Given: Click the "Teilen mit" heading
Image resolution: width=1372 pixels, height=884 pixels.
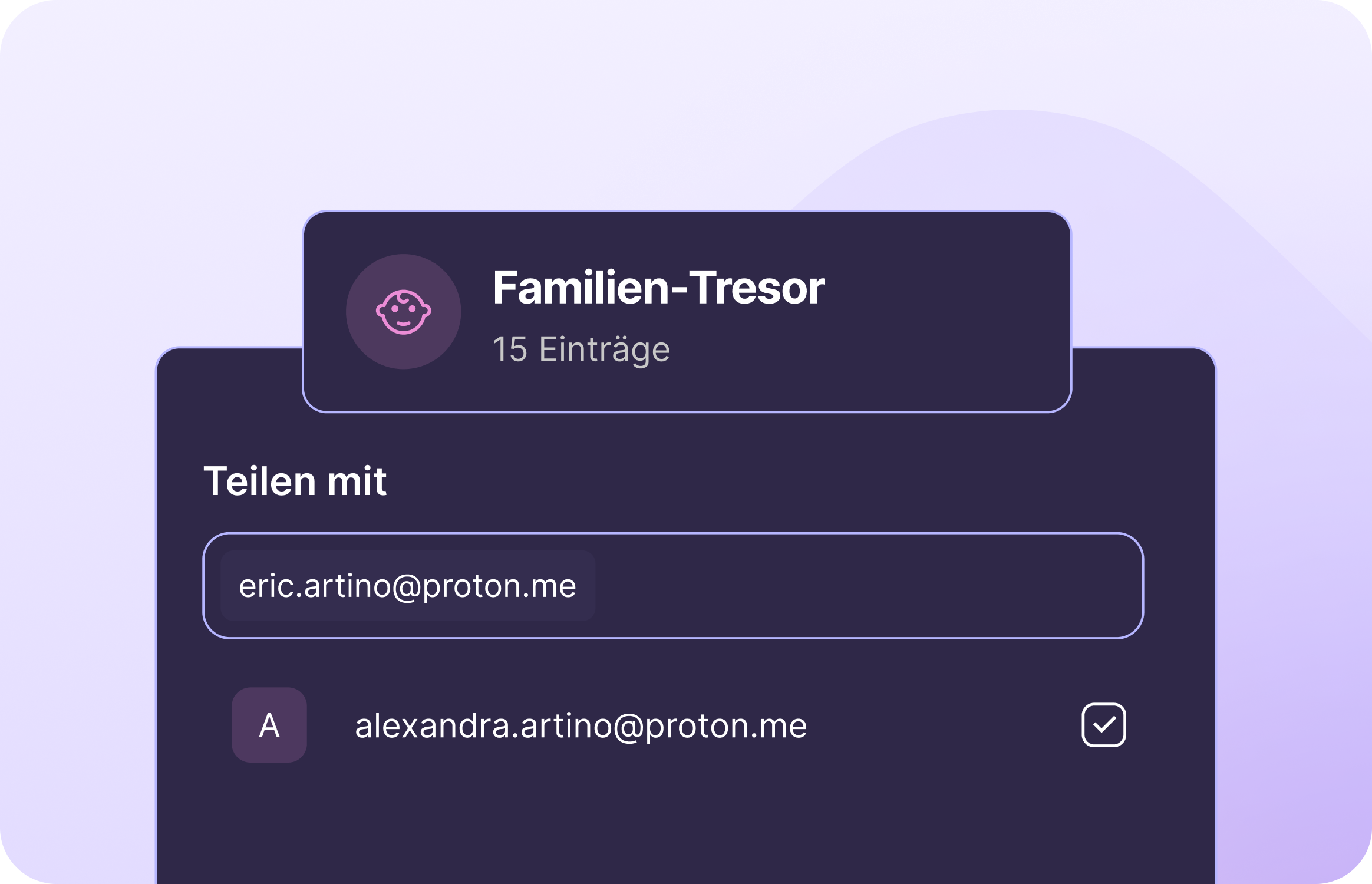Looking at the screenshot, I should pyautogui.click(x=295, y=481).
